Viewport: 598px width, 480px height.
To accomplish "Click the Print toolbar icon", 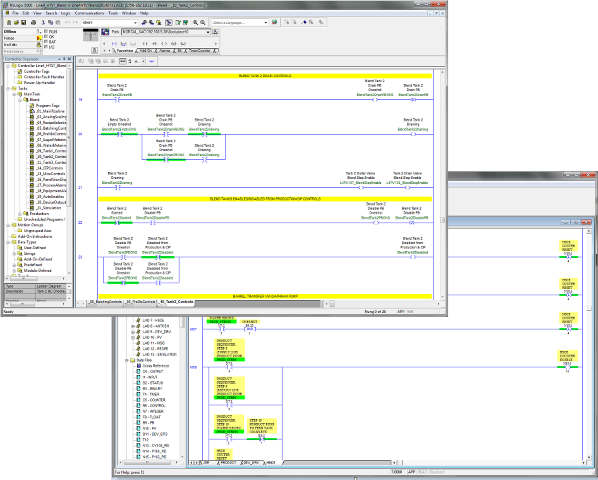I will pyautogui.click(x=34, y=23).
